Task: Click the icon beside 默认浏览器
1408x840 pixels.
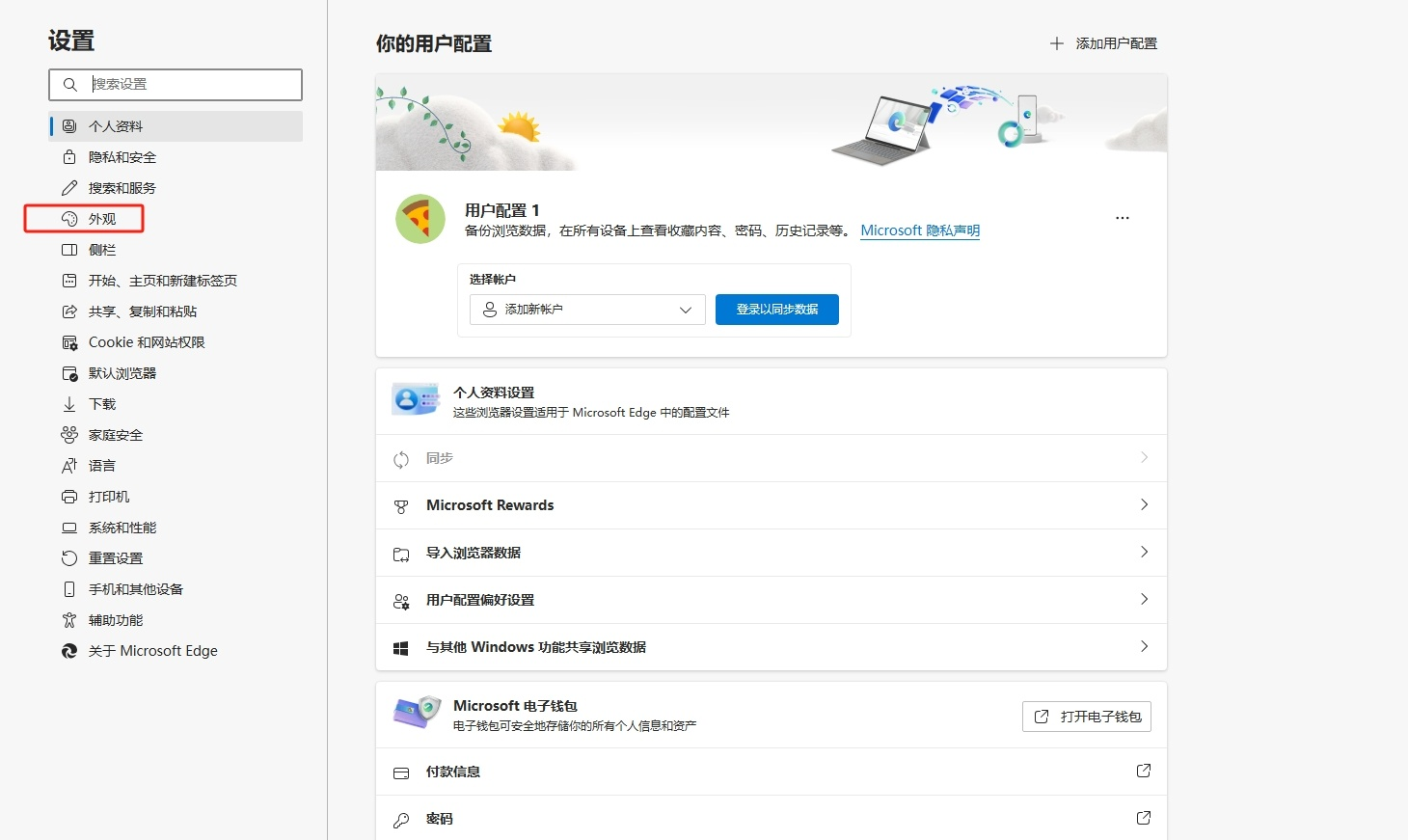Action: pyautogui.click(x=69, y=373)
